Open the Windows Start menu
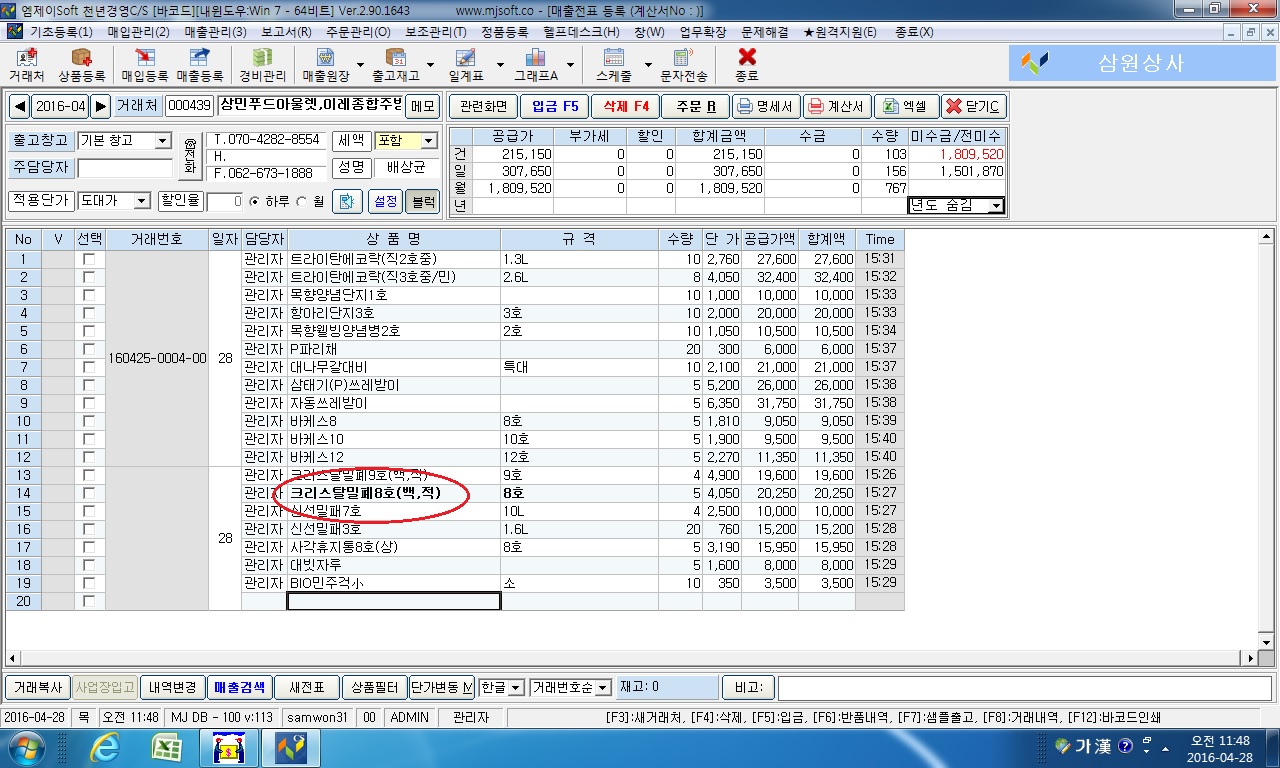This screenshot has height=768, width=1280. pyautogui.click(x=25, y=746)
